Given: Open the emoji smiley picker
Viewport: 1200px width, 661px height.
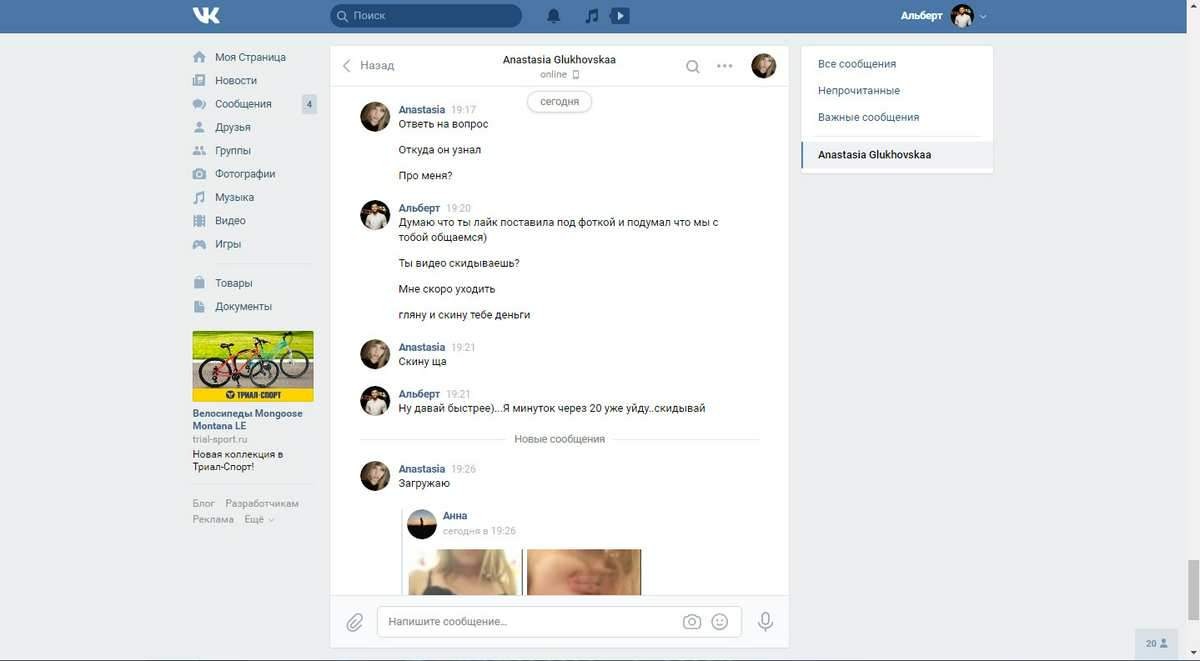Looking at the screenshot, I should (719, 622).
